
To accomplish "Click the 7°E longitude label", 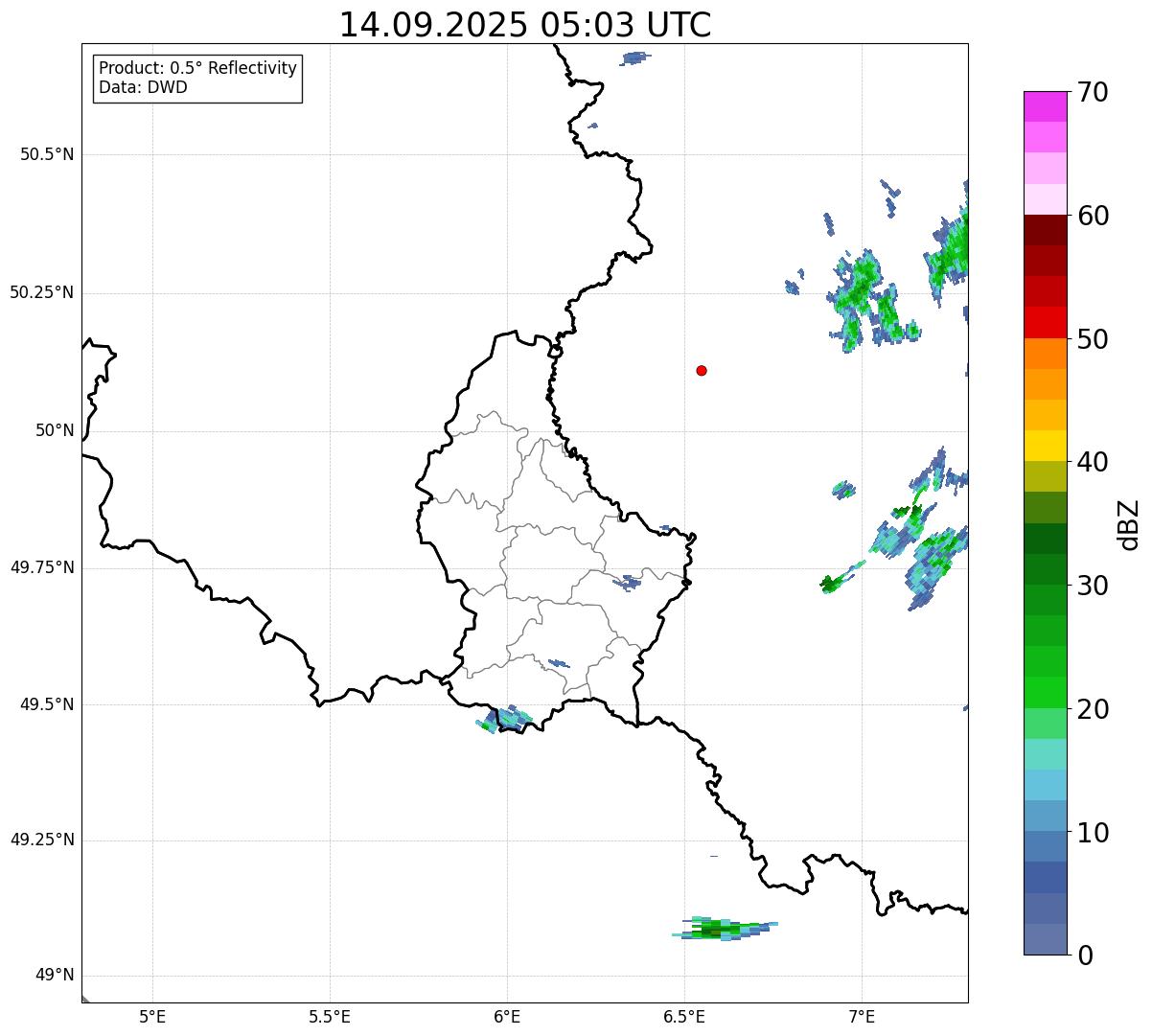I will point(862,1016).
